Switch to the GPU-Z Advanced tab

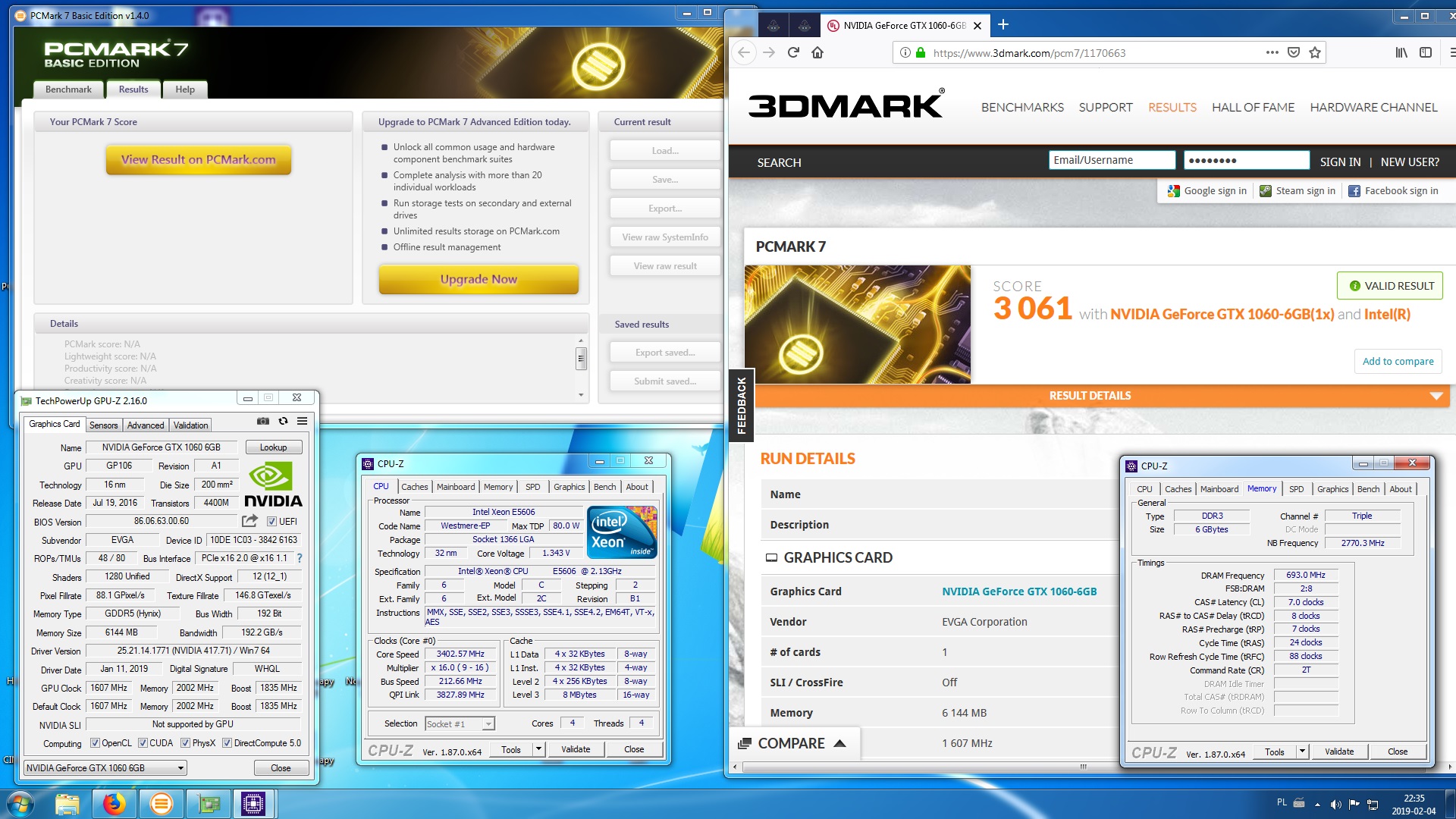pos(146,425)
